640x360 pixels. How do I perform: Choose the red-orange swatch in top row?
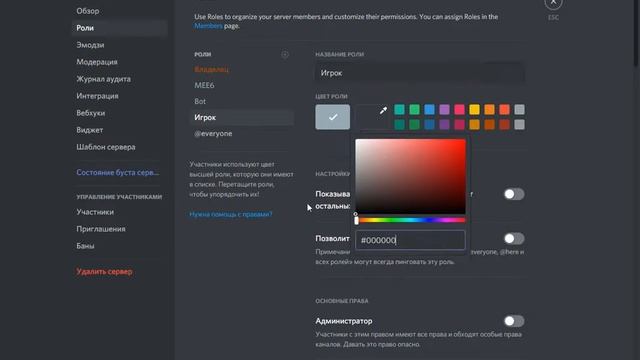point(504,109)
